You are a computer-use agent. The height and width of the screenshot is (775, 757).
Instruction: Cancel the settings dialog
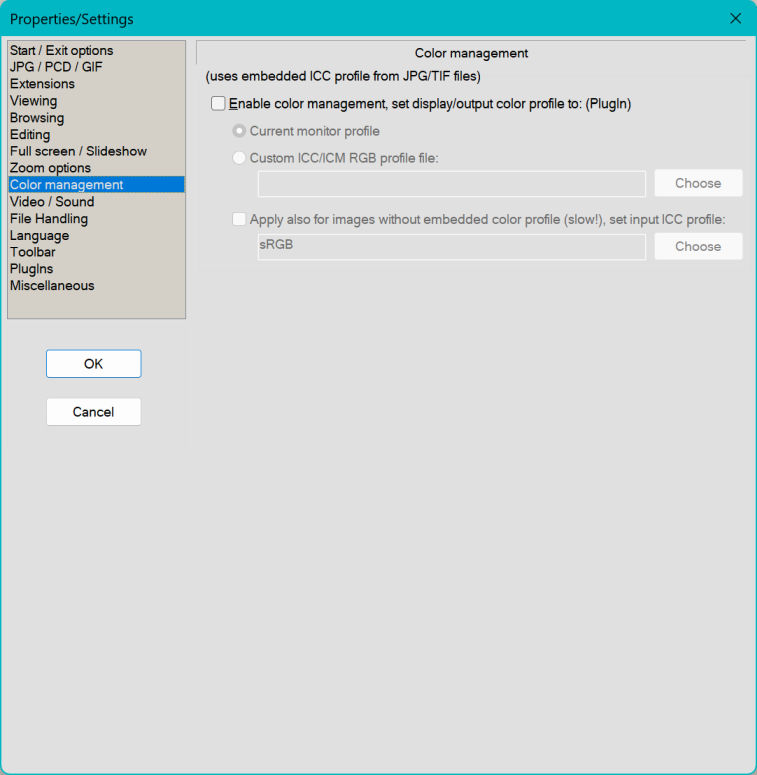click(x=93, y=412)
